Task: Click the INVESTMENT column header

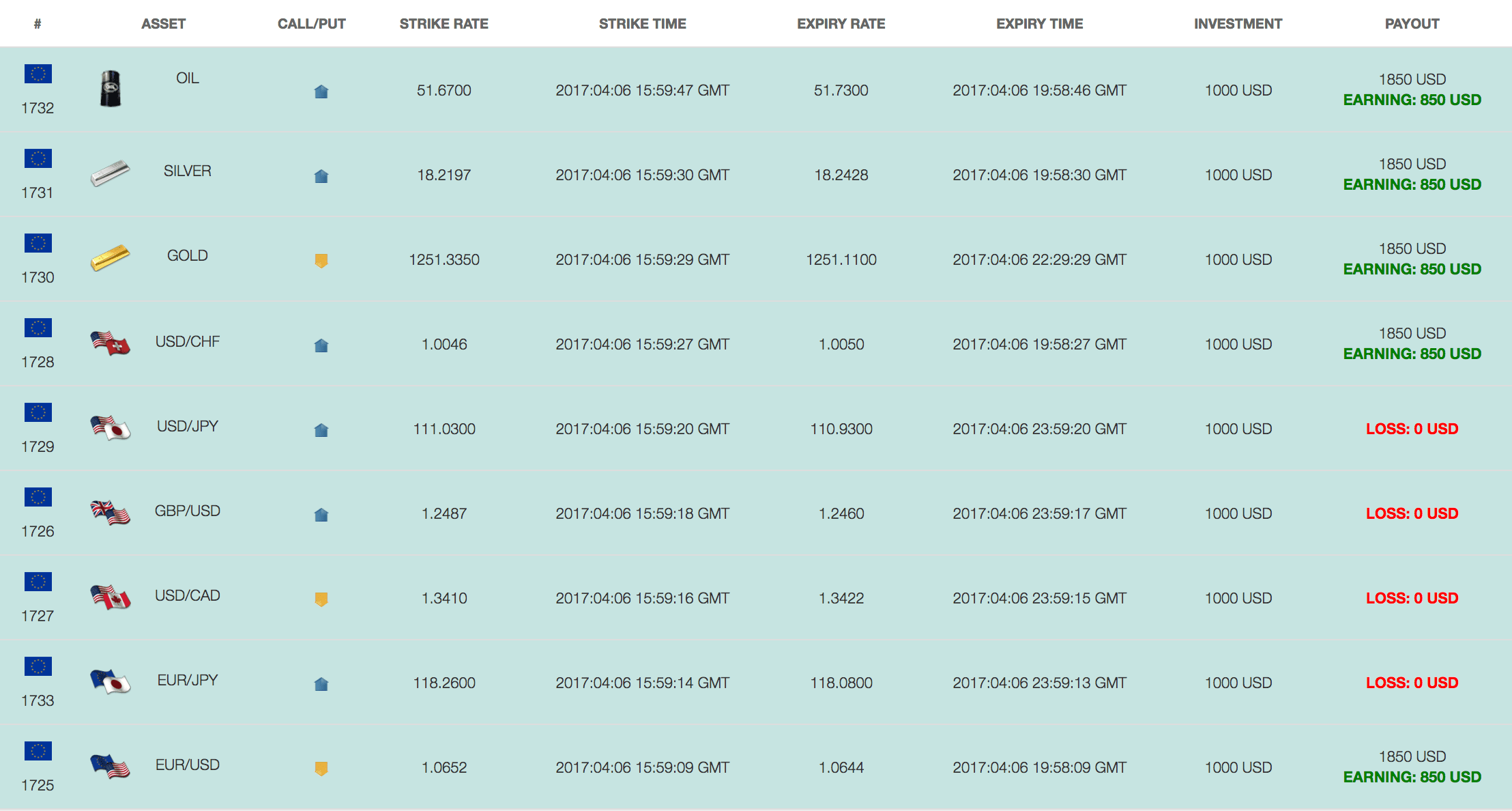Action: point(1238,24)
